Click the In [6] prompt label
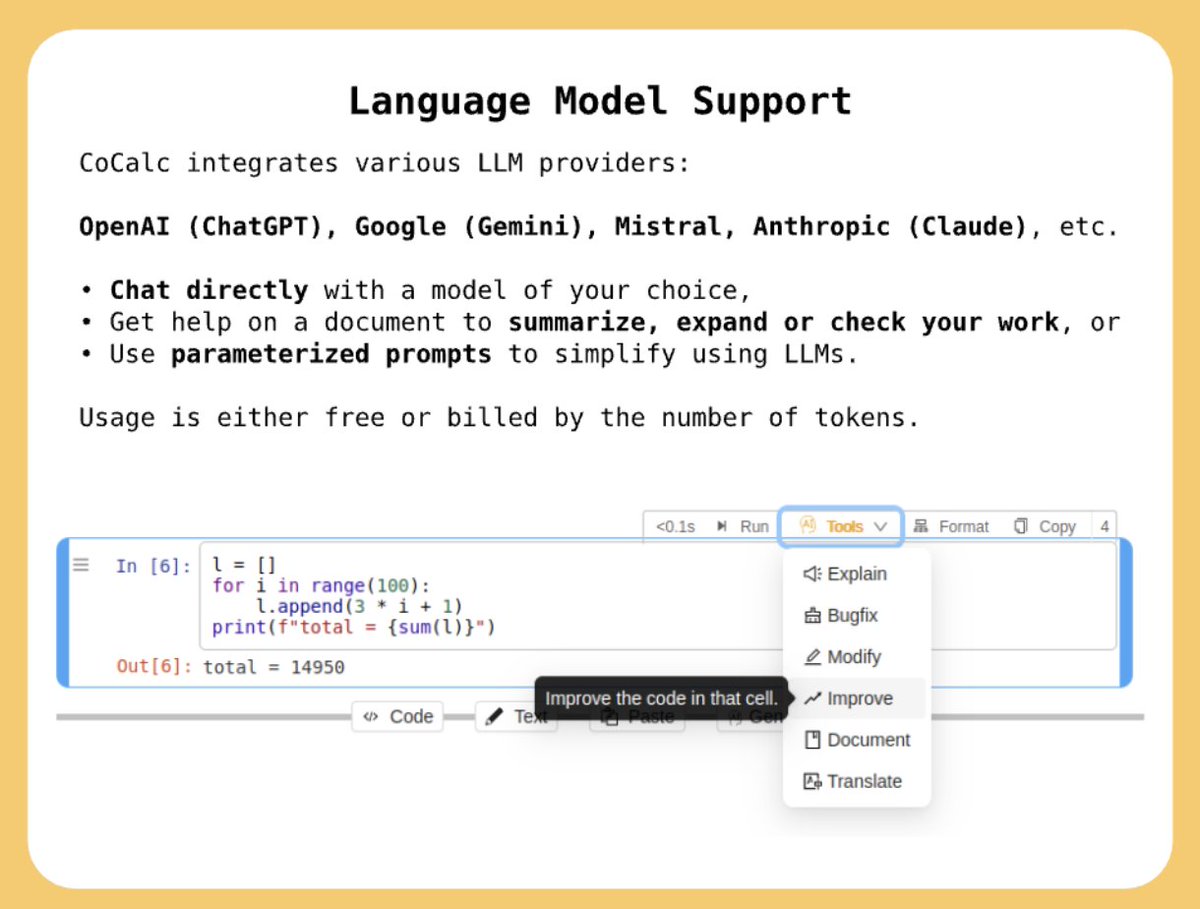 point(152,566)
